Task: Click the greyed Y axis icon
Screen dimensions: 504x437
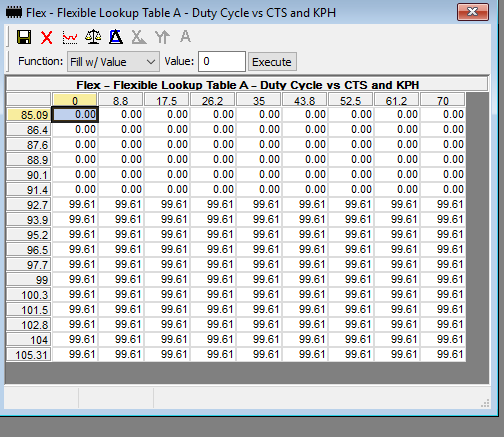Action: (x=162, y=37)
